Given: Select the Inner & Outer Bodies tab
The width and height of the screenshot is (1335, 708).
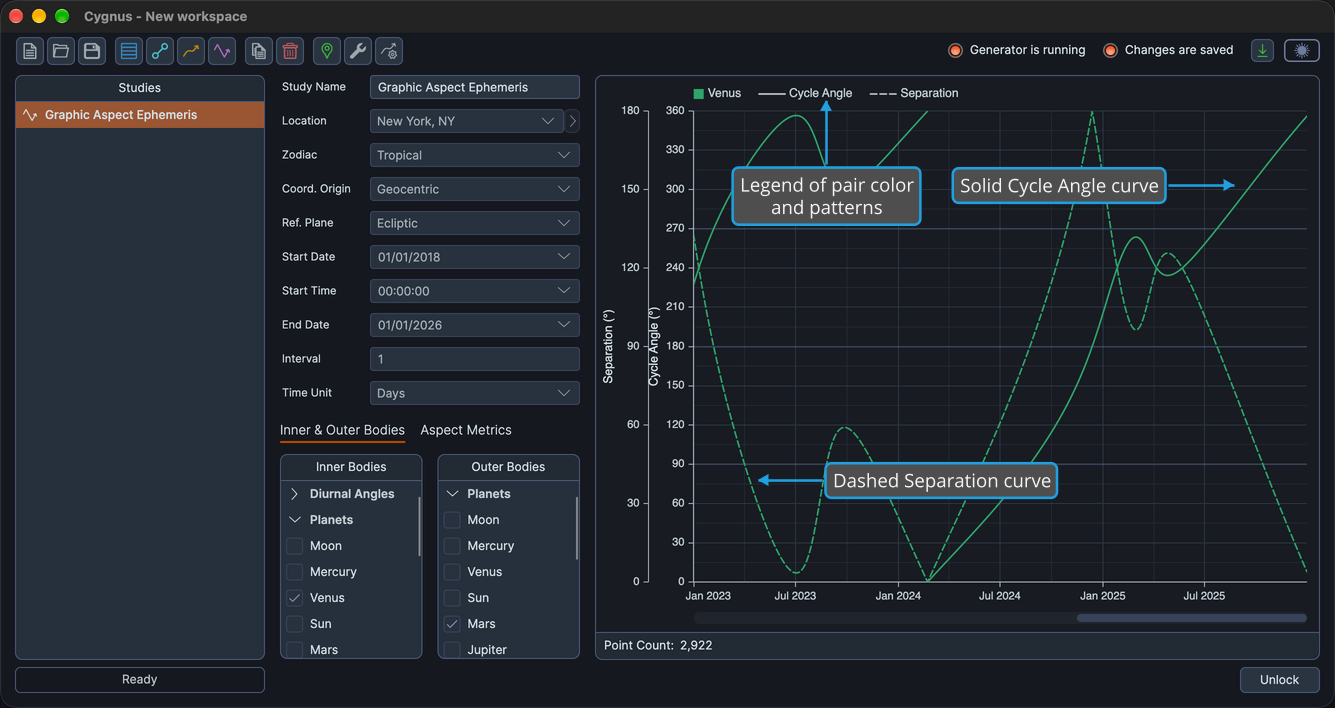Looking at the screenshot, I should tap(342, 430).
